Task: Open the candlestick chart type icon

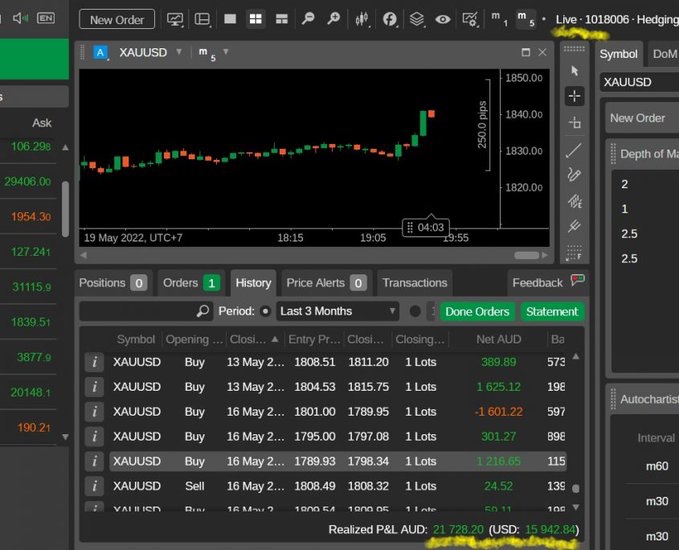Action: pyautogui.click(x=362, y=19)
